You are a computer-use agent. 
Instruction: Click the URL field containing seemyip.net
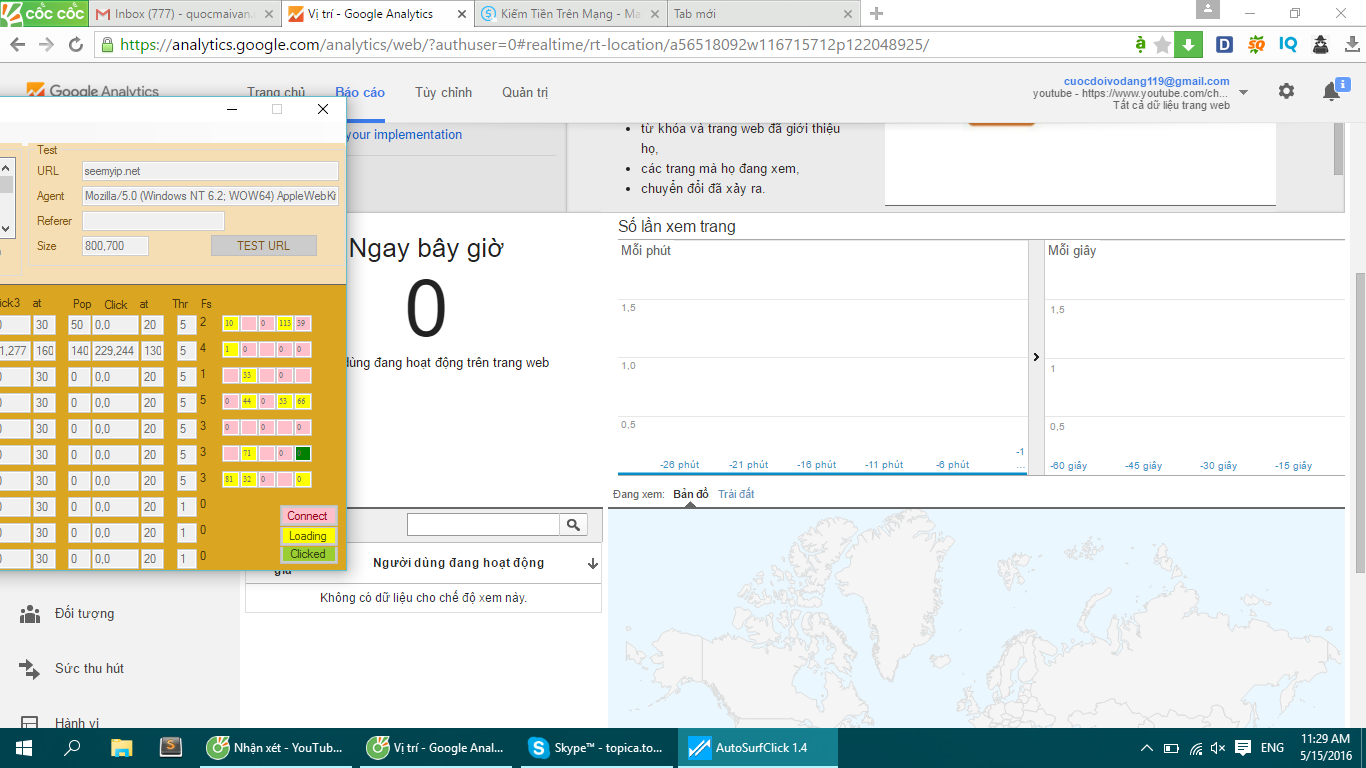point(210,171)
